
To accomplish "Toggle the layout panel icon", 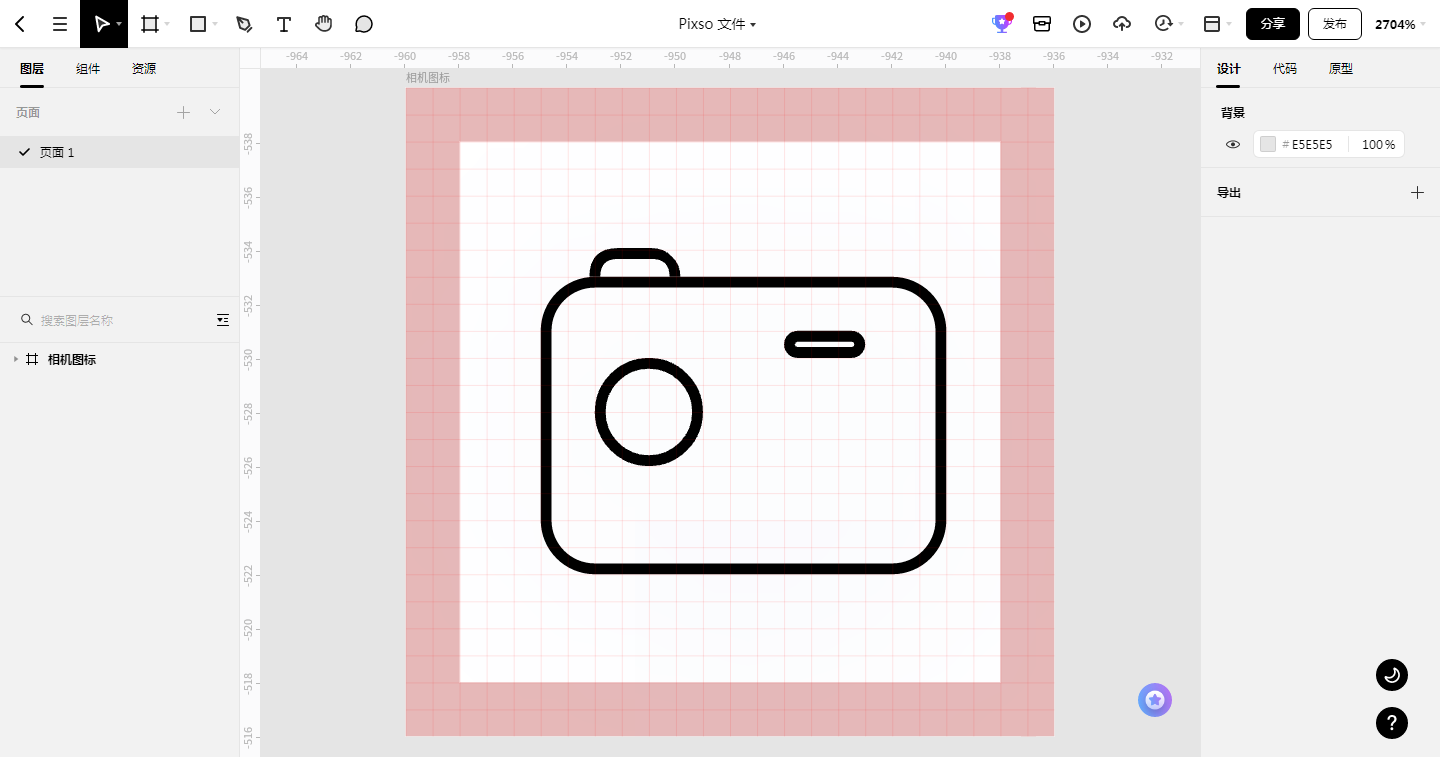I will [1212, 24].
